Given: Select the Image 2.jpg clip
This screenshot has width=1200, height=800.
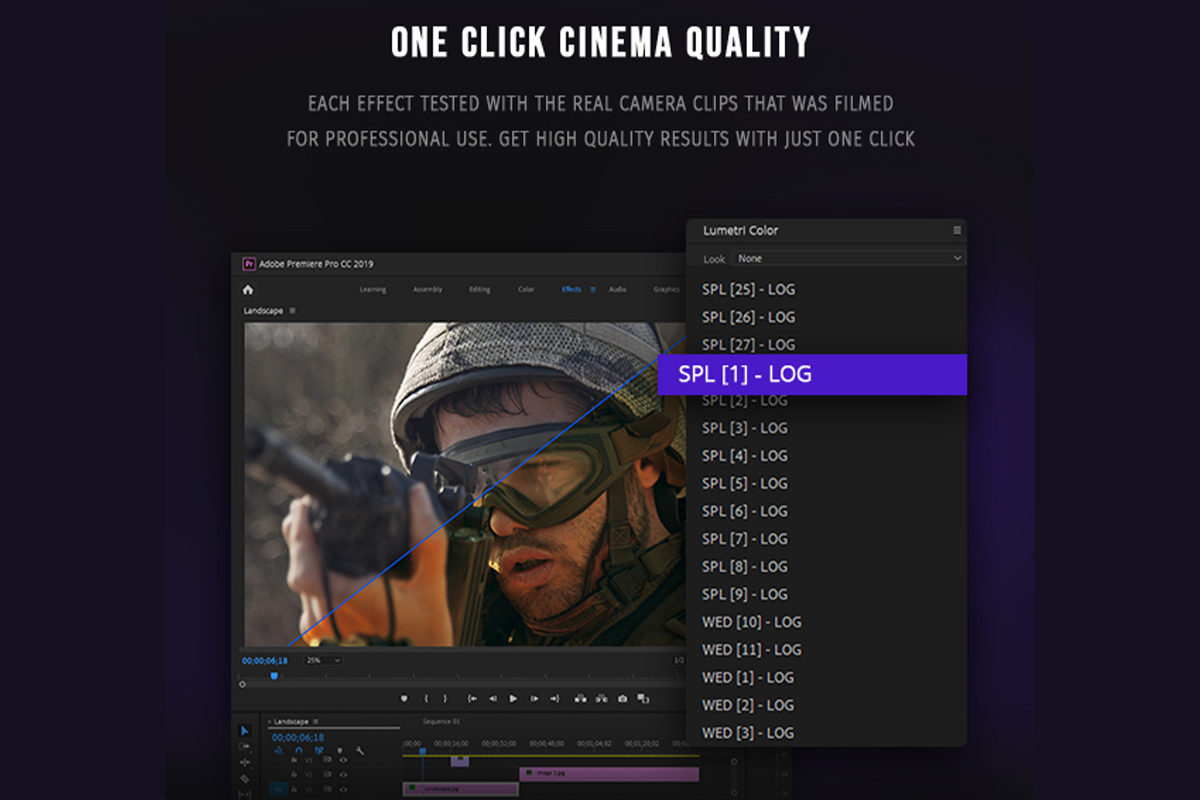Looking at the screenshot, I should pos(610,774).
